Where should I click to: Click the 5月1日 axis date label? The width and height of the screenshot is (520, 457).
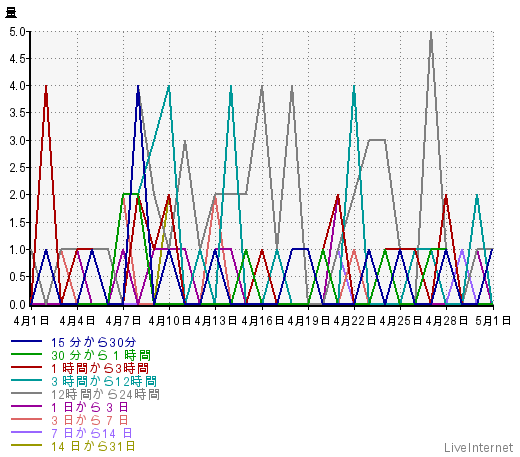coord(493,321)
